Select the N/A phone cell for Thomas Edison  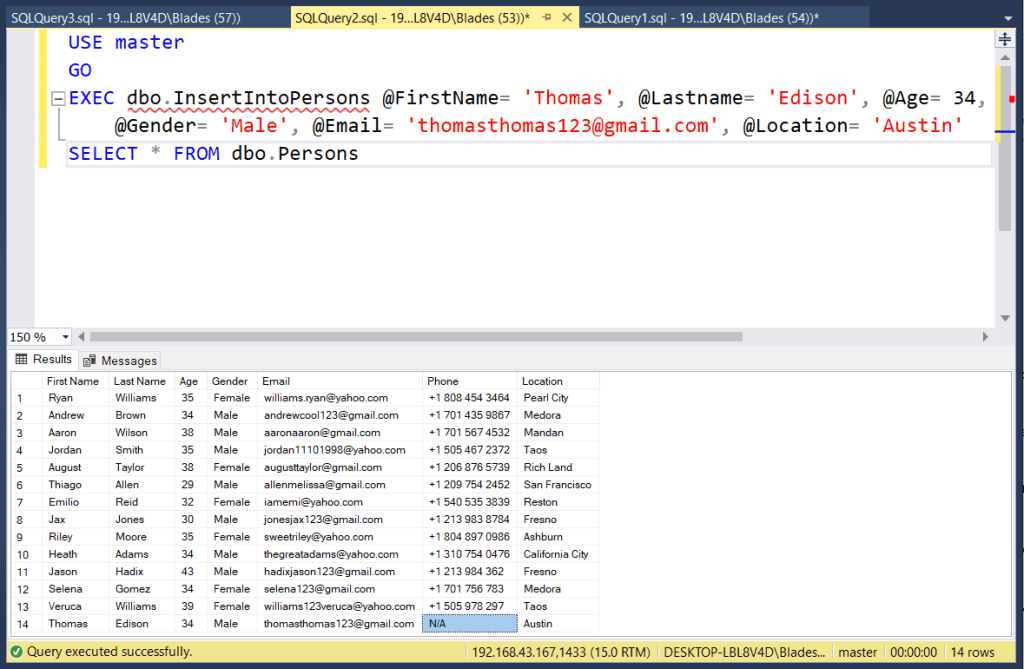[469, 623]
